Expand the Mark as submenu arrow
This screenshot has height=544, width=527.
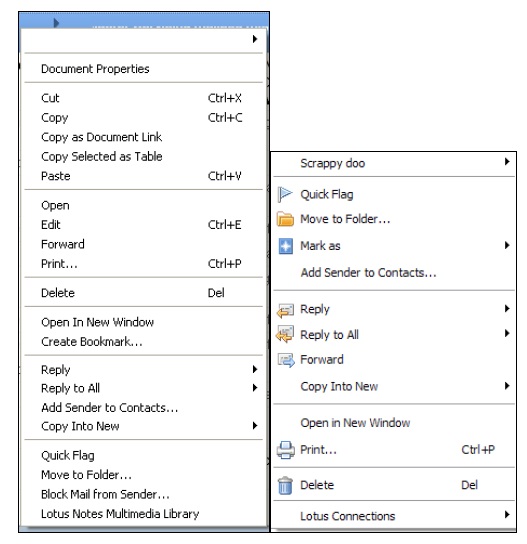pyautogui.click(x=507, y=245)
